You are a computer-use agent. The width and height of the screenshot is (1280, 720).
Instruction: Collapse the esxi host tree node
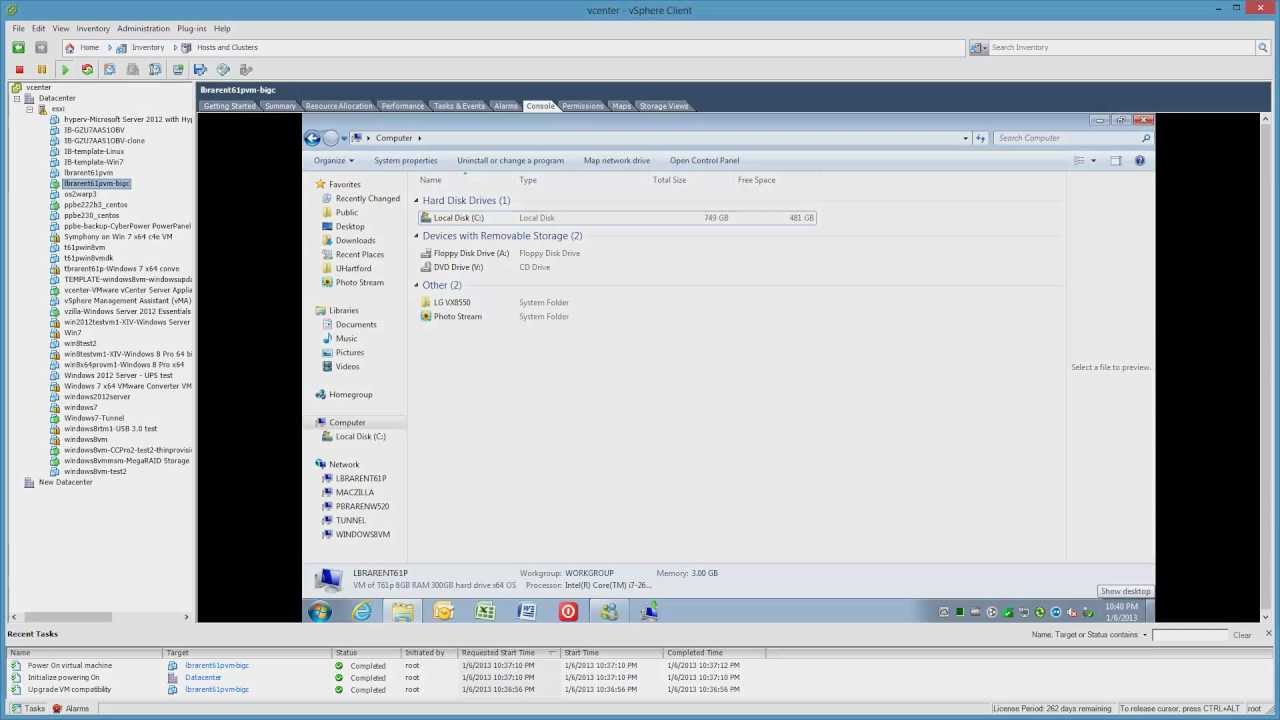[30, 109]
